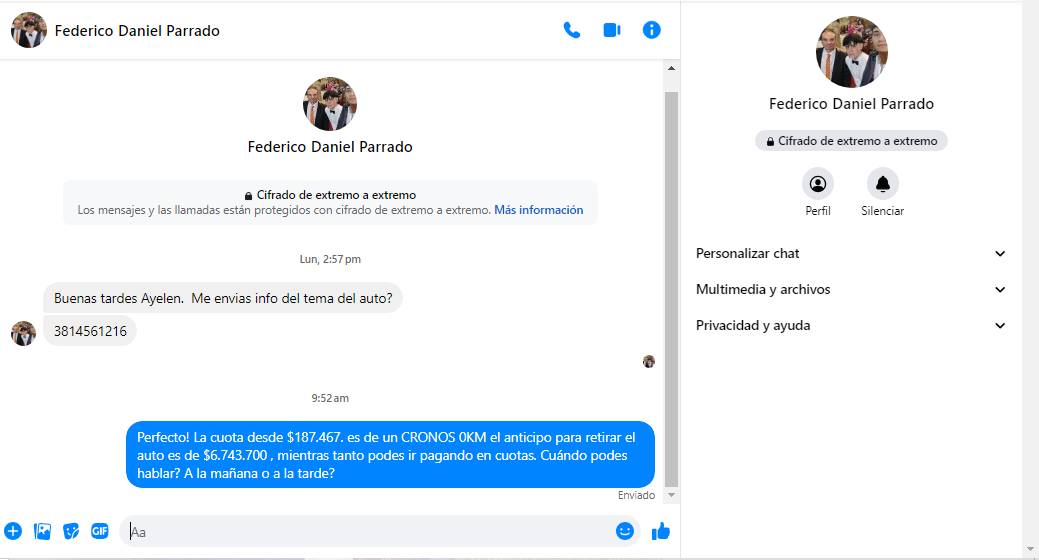Click the Cifrado de extremo a extremo badge
This screenshot has height=560, width=1039.
851,141
